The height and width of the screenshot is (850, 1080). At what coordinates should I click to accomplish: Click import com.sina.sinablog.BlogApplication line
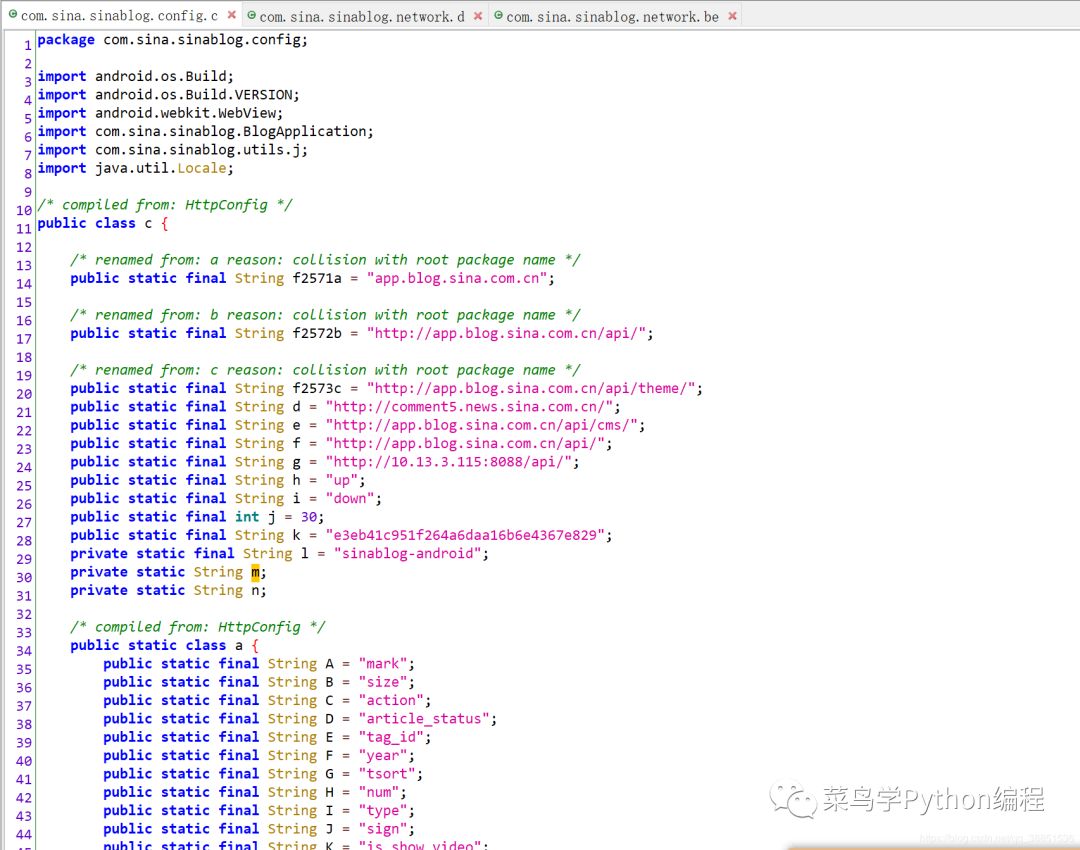(205, 132)
